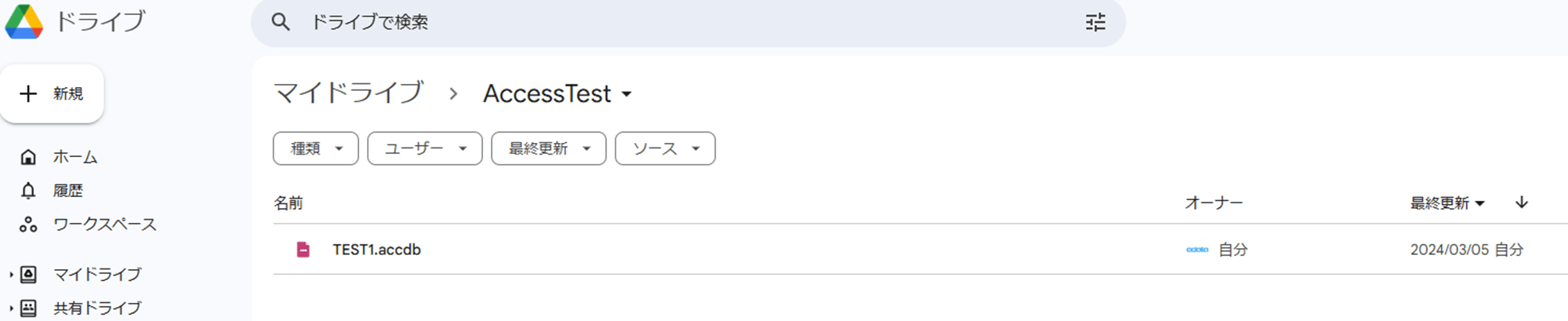This screenshot has height=321, width=1568.
Task: Go to マイドライブ in breadcrumb
Action: click(x=348, y=93)
